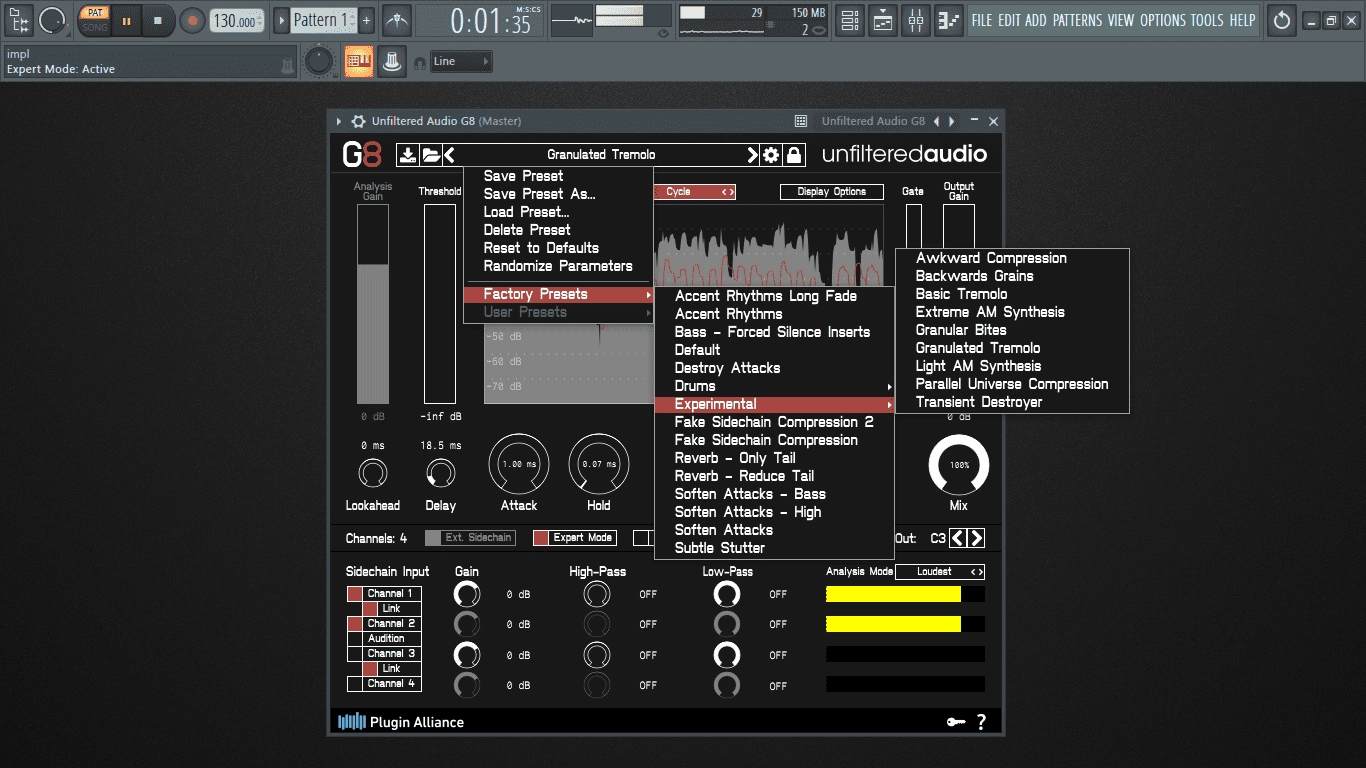Open the OPTIONS menu in FL Studio
Image resolution: width=1366 pixels, height=768 pixels.
pos(1162,20)
